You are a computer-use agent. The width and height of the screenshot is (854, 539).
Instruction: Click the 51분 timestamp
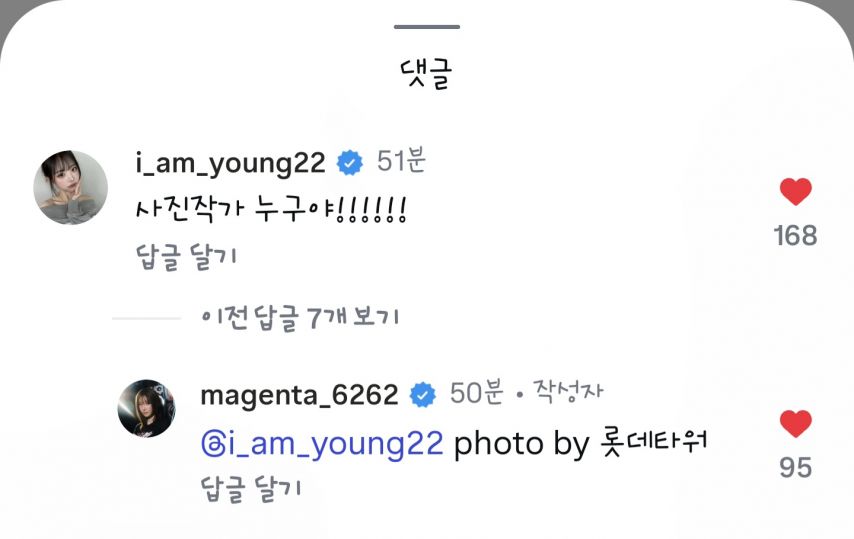[401, 161]
